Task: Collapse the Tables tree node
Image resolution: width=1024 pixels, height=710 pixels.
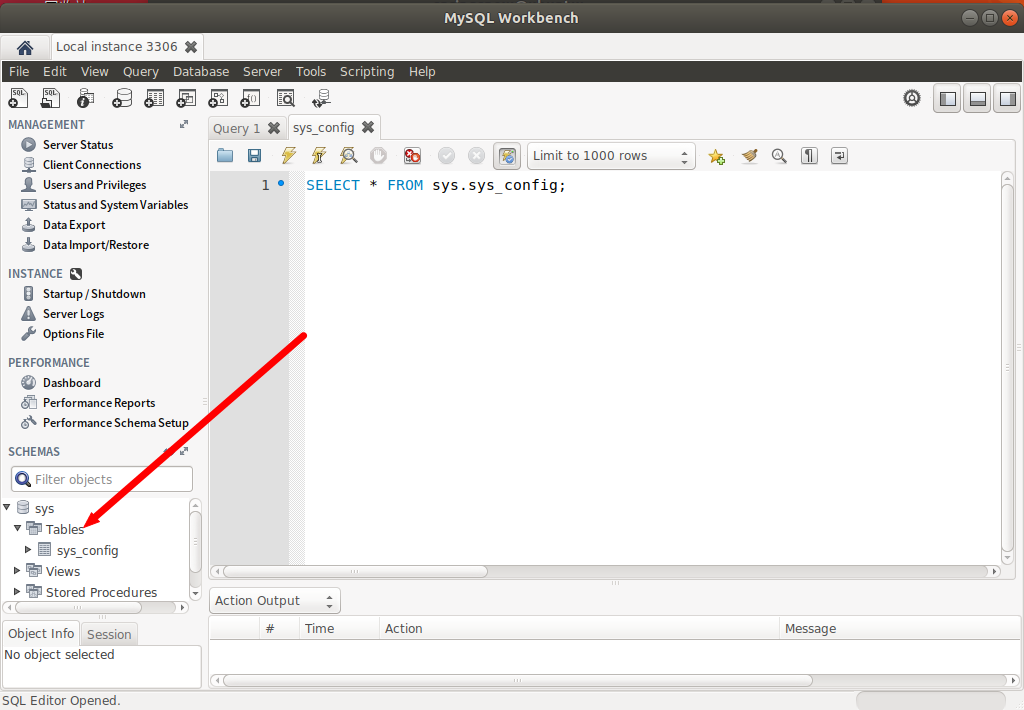Action: [x=18, y=529]
